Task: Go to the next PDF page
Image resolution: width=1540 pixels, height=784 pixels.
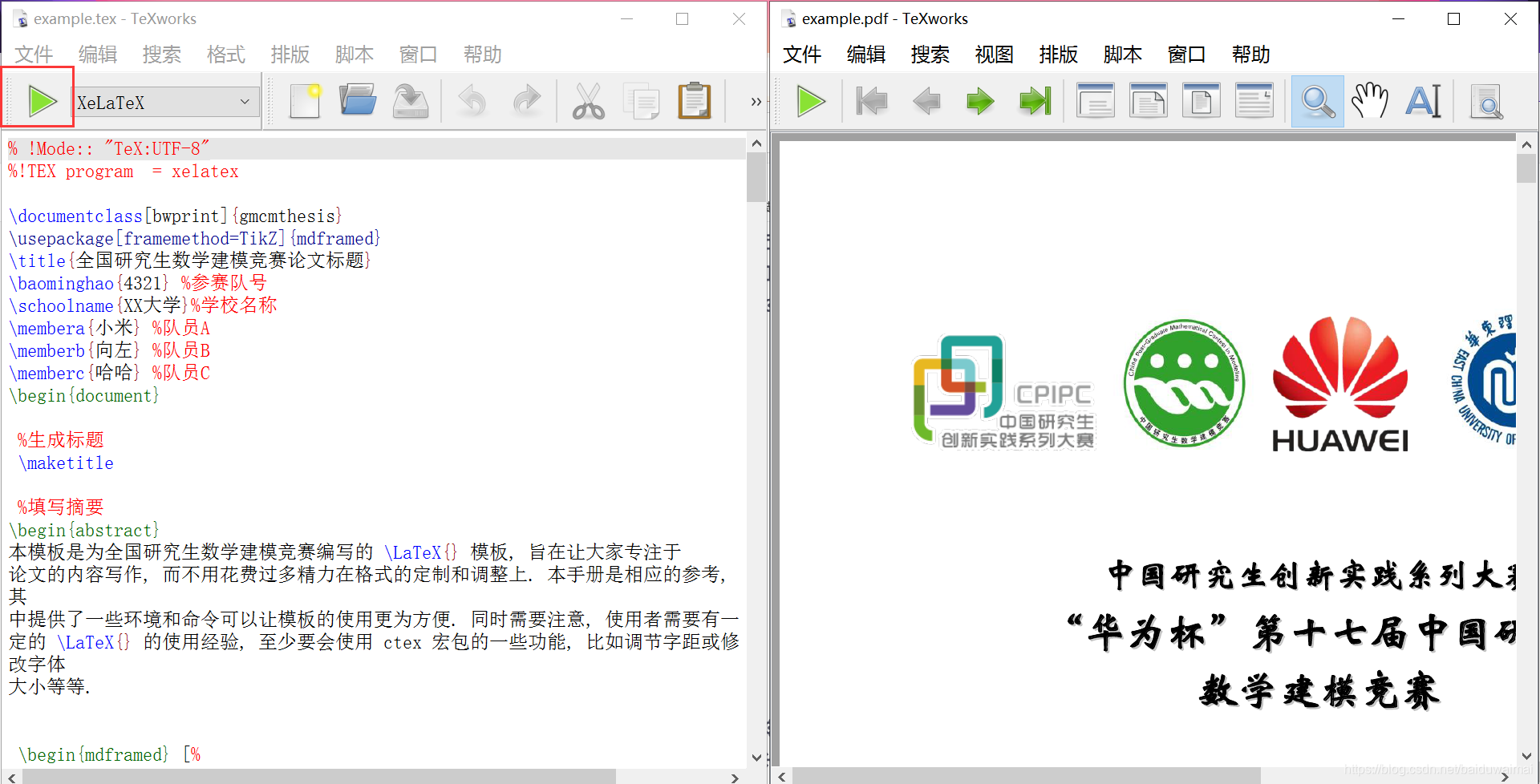Action: (x=979, y=100)
